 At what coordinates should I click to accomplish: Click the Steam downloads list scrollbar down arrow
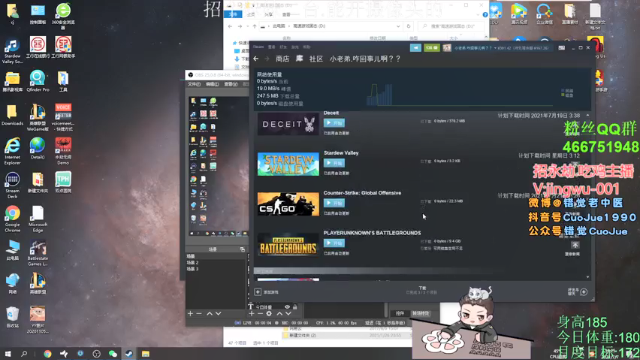point(588,277)
